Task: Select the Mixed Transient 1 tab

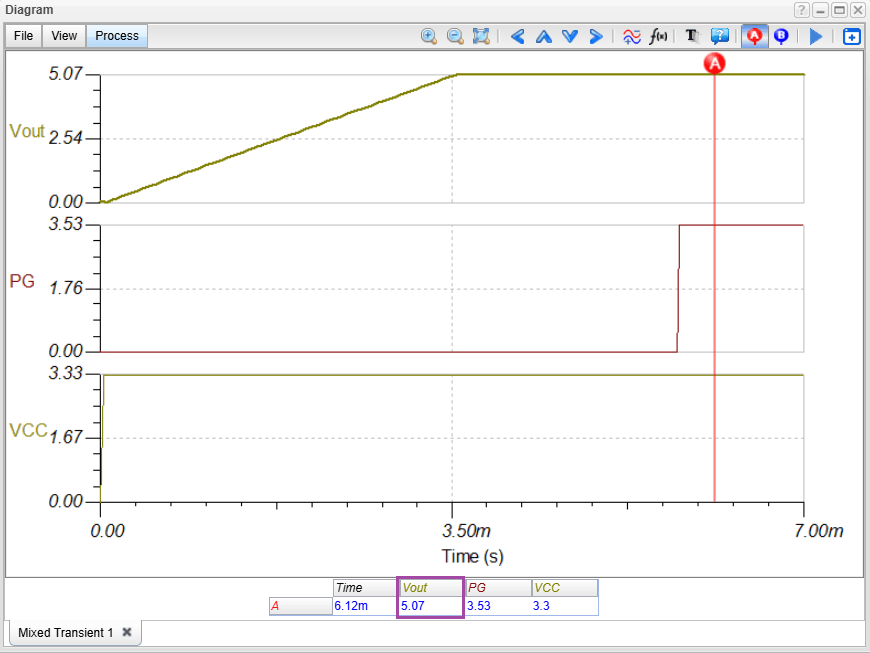Action: 65,633
